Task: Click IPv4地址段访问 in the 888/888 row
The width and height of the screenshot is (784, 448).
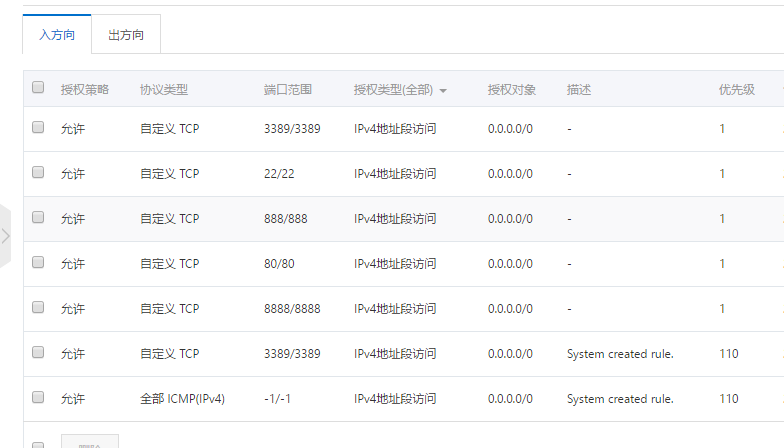Action: (x=395, y=219)
